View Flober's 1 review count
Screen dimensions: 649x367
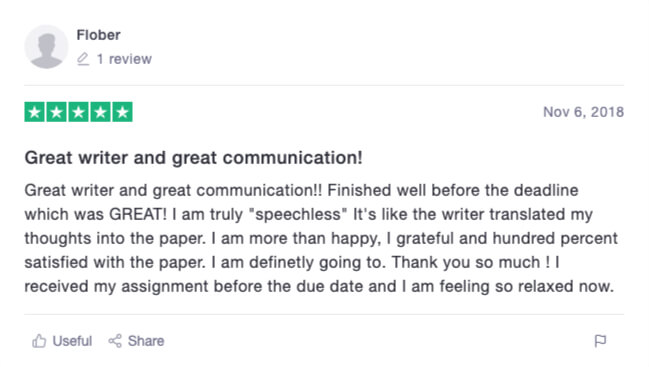[x=124, y=59]
